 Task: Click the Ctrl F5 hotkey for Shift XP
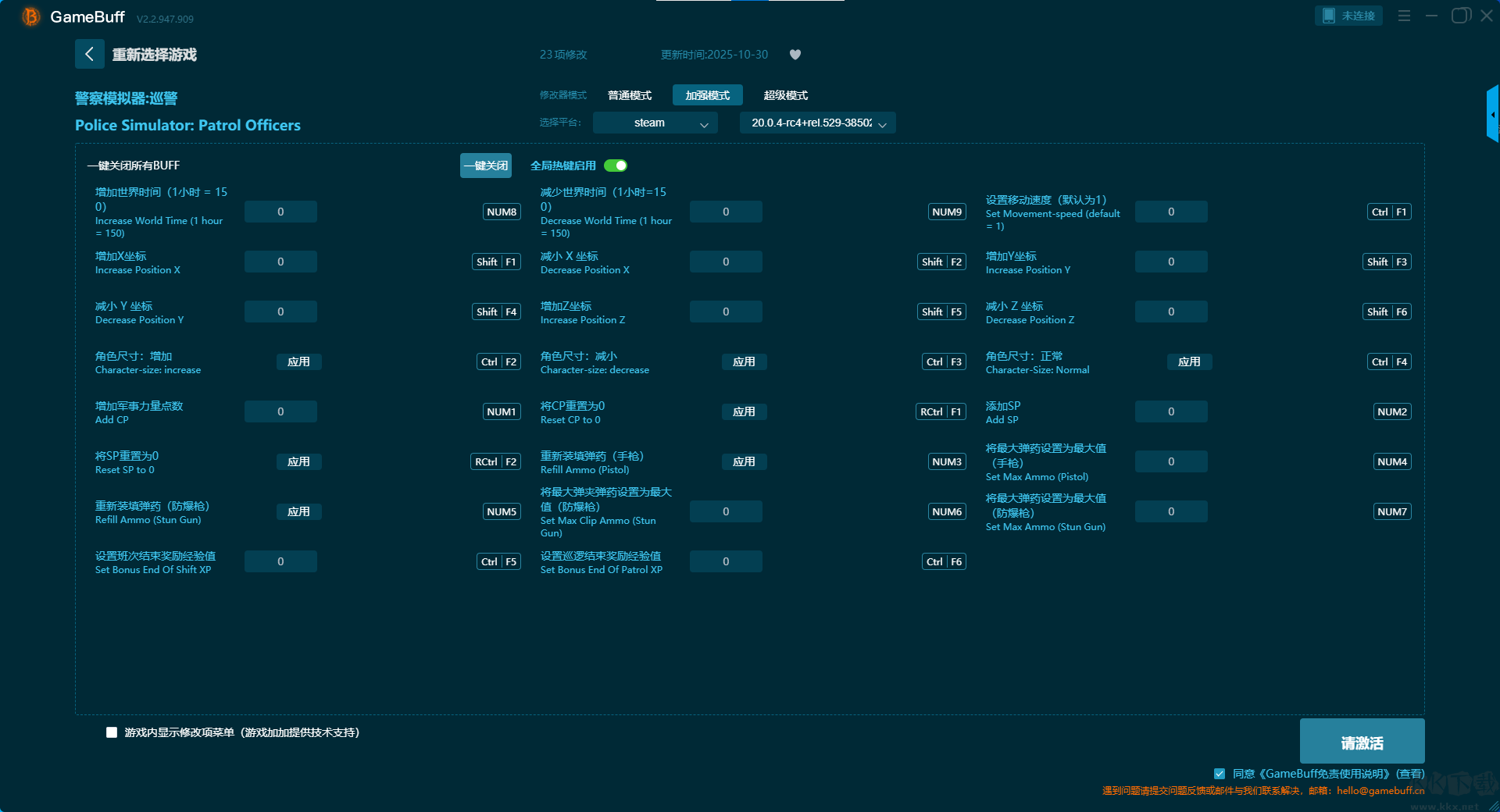pos(499,561)
